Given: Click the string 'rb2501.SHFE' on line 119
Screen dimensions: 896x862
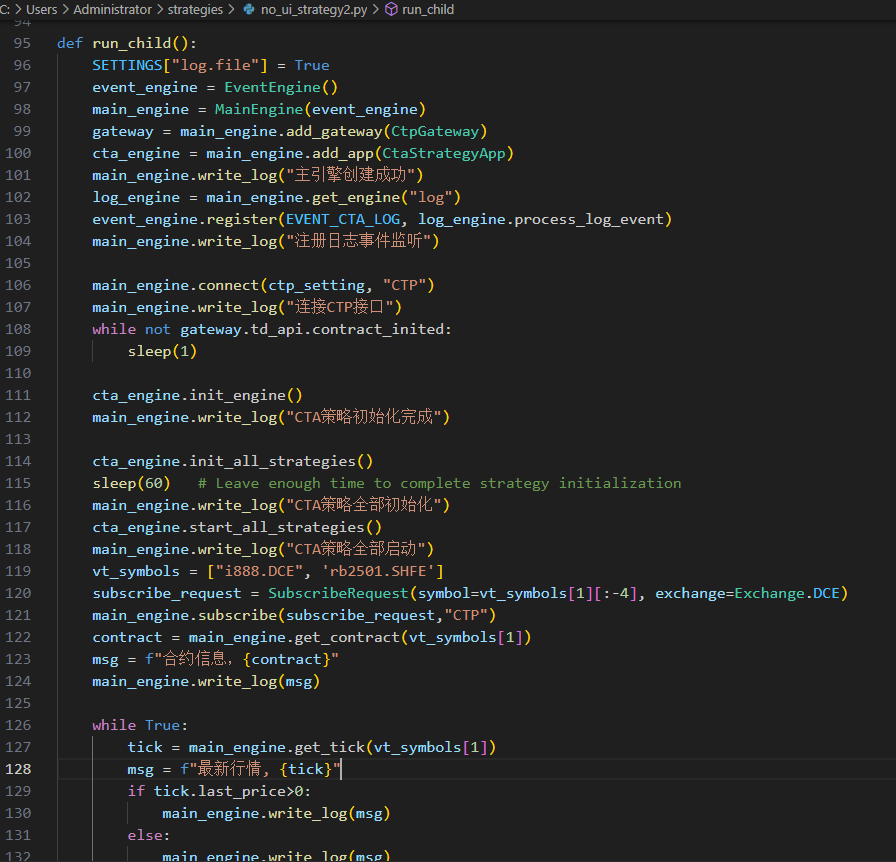Looking at the screenshot, I should [x=378, y=572].
